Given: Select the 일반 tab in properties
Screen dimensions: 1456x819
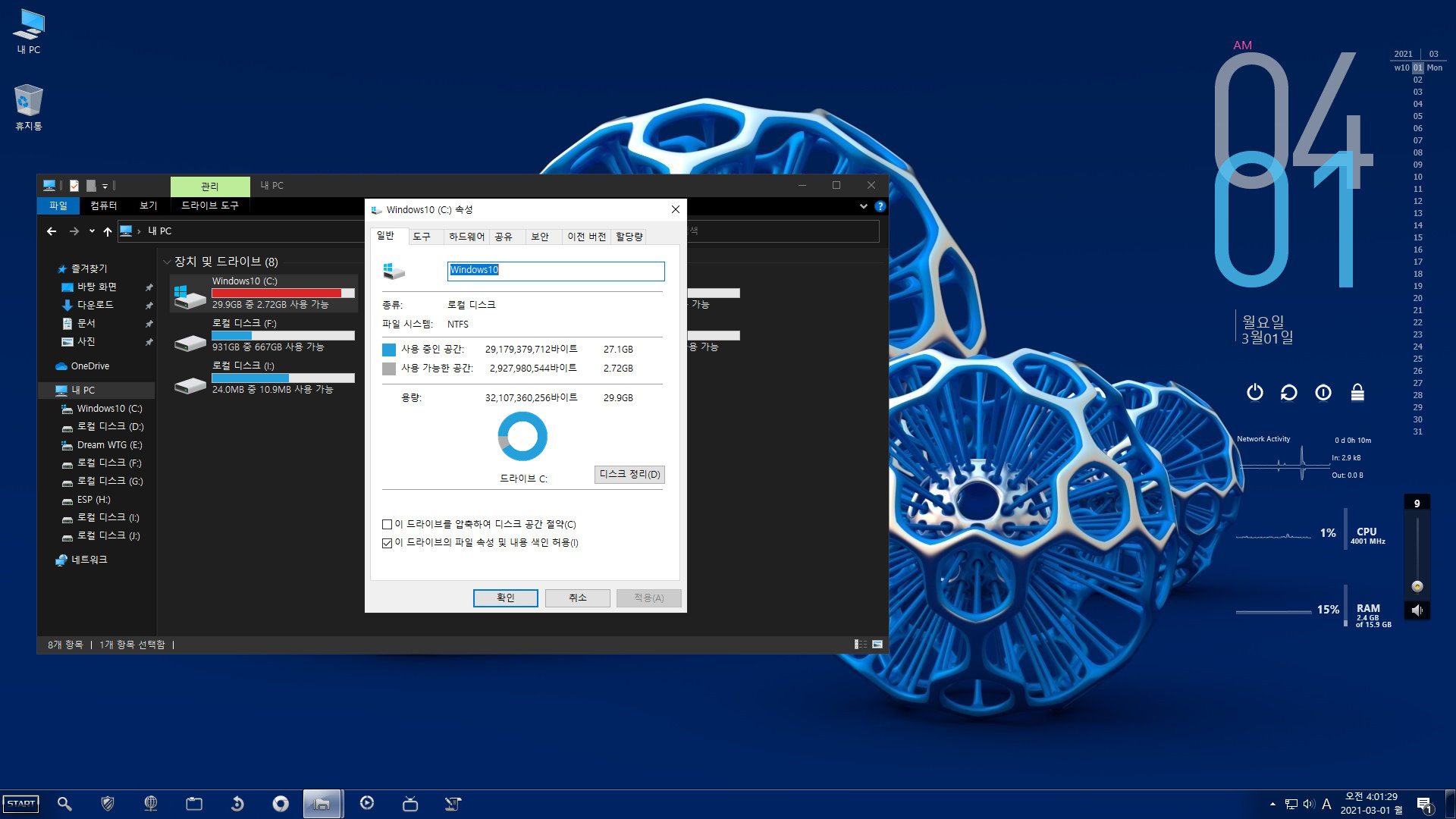Looking at the screenshot, I should point(385,236).
